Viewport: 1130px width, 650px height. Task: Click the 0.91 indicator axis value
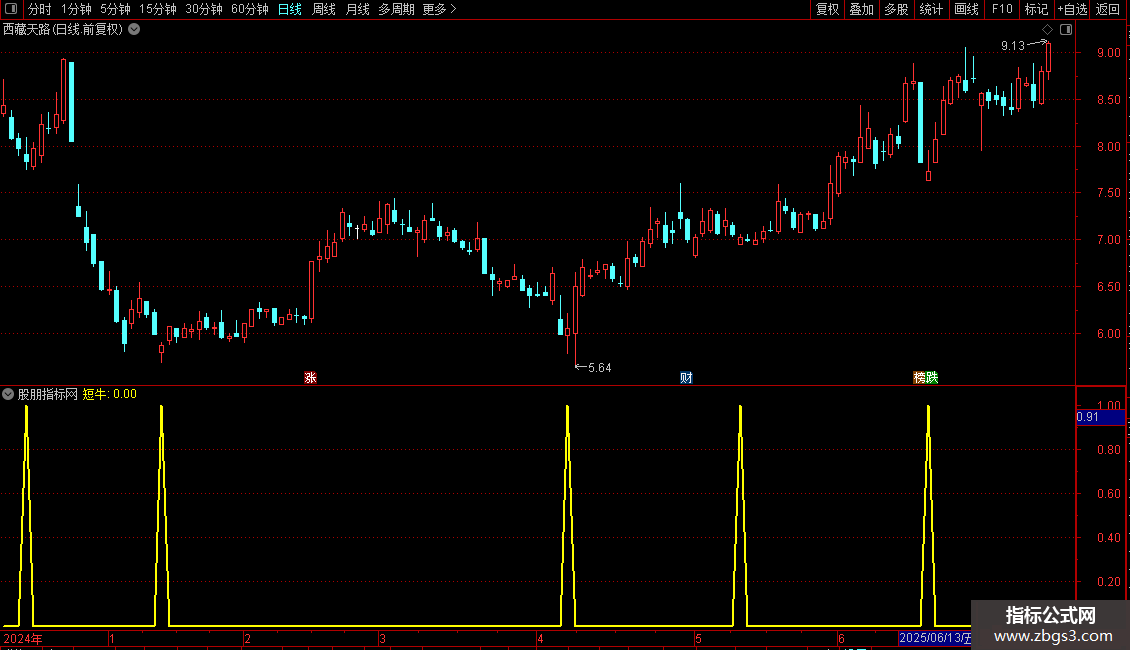pyautogui.click(x=1088, y=417)
